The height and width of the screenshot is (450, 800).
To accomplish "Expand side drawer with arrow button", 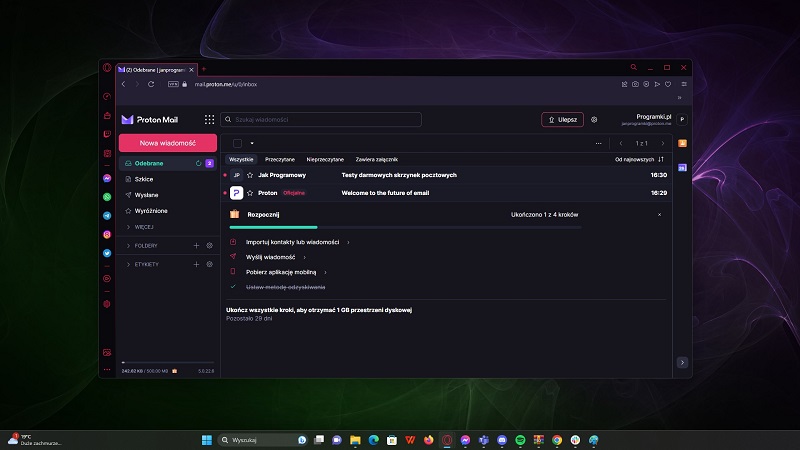I will click(x=682, y=362).
